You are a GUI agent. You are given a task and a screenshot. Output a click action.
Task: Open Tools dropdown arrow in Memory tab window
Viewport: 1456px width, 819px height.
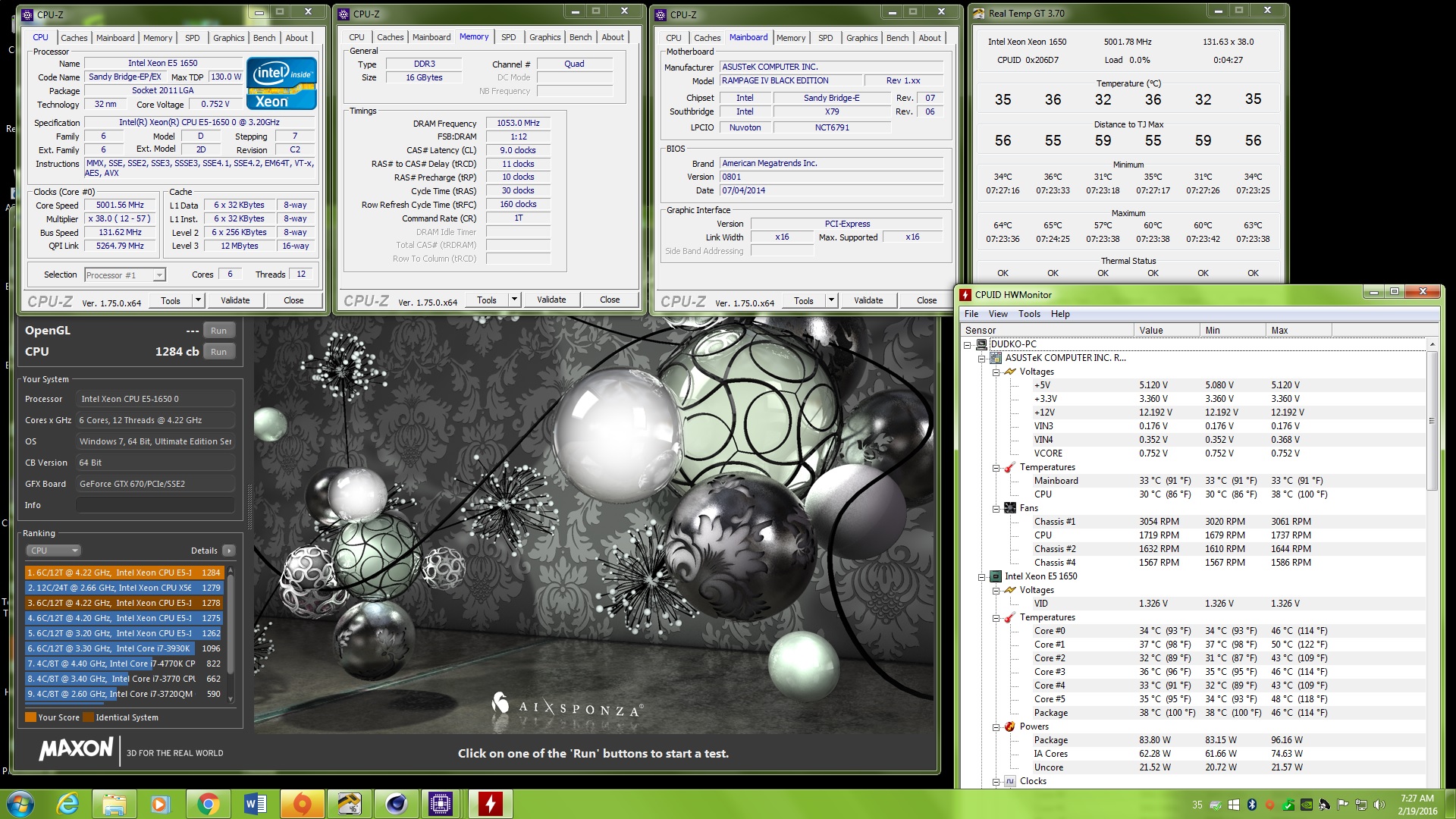[x=514, y=300]
